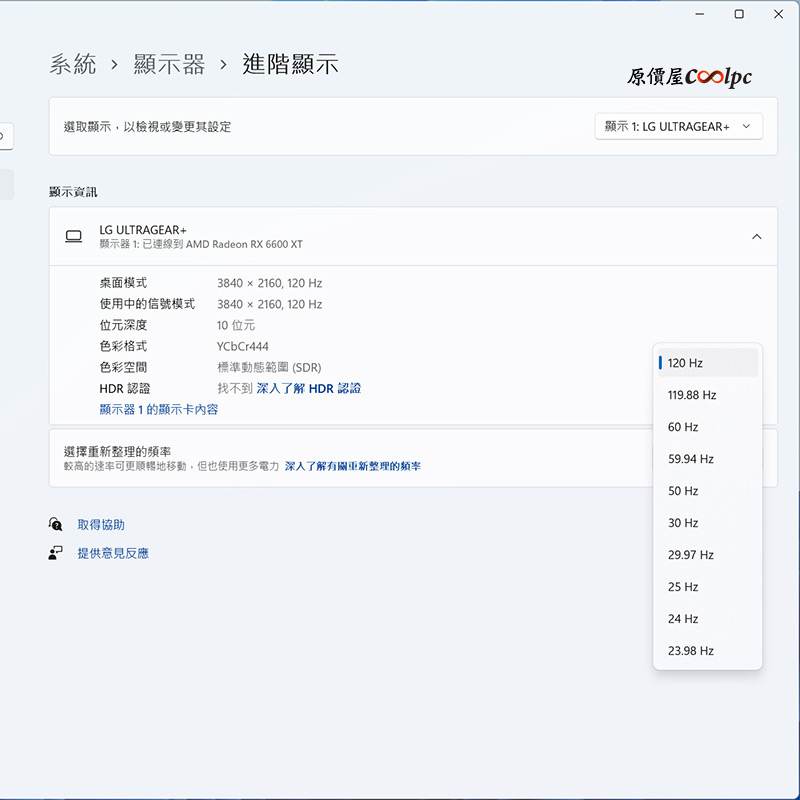The width and height of the screenshot is (800, 800).
Task: Click the 色彩格式 value YCbCr444
Action: [242, 346]
